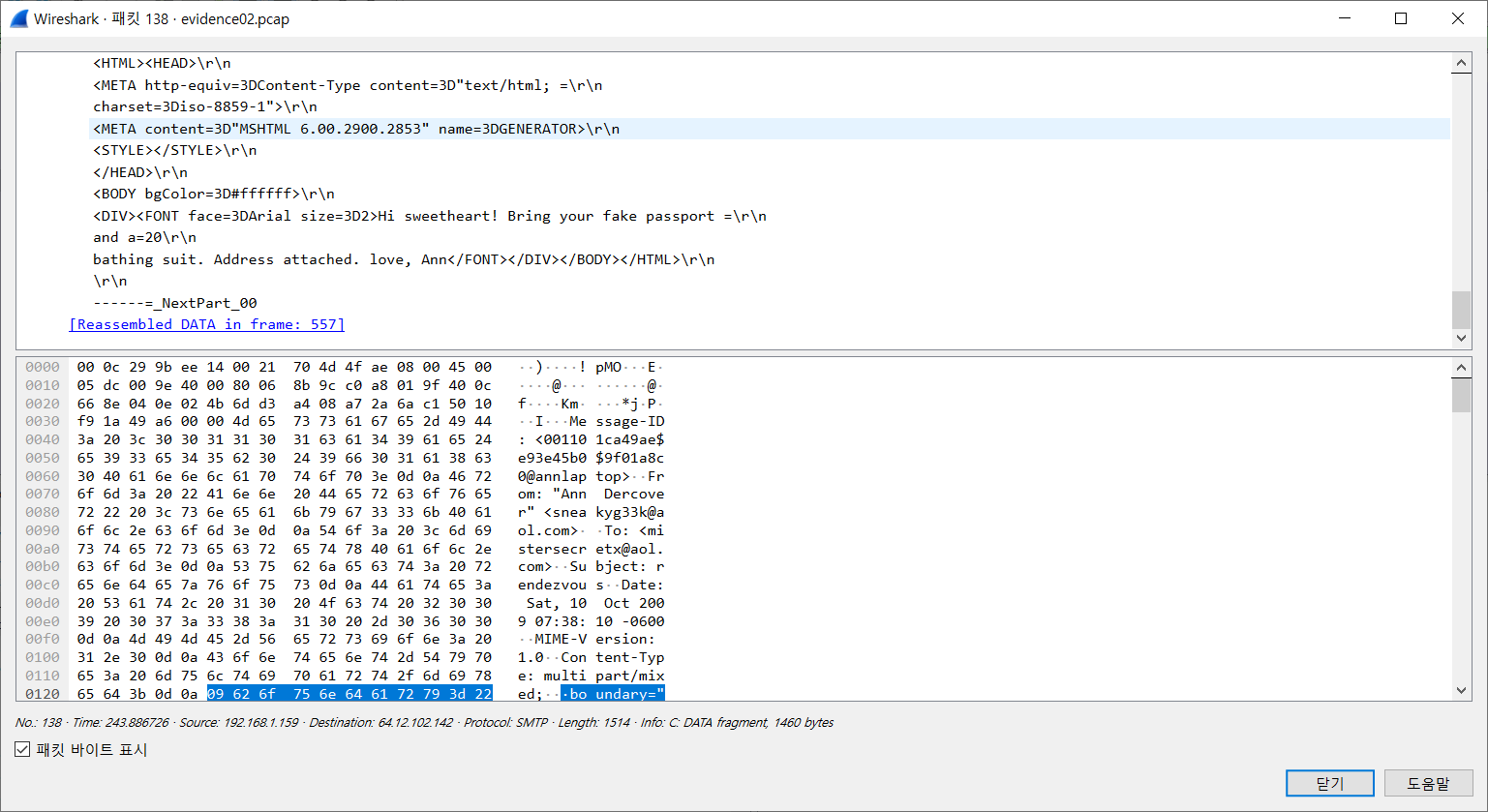Minimize the packet 138 window

pyautogui.click(x=1344, y=18)
